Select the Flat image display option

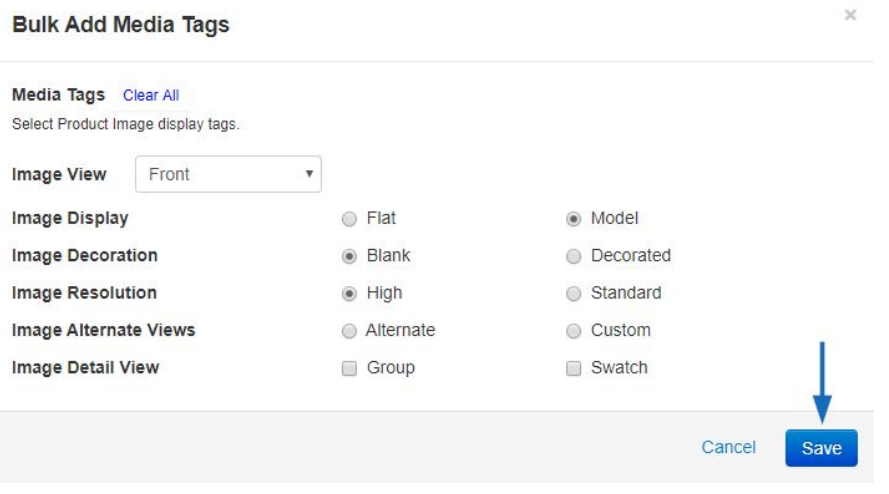349,219
